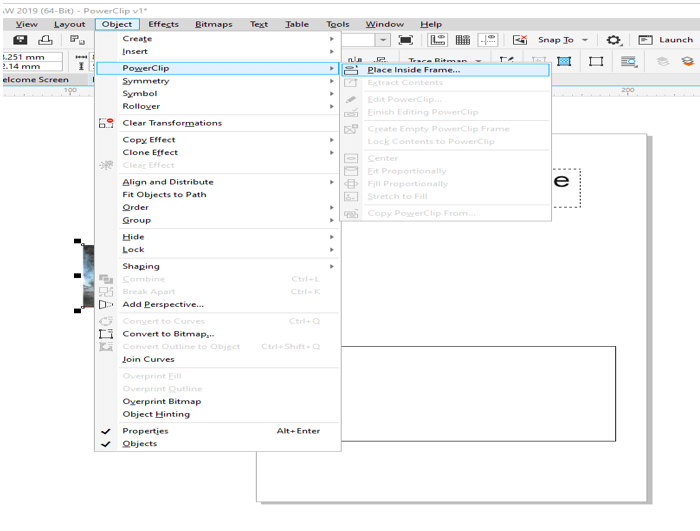Open the zoom level dropdown arrow
Screen dimensions: 700x531
(383, 40)
